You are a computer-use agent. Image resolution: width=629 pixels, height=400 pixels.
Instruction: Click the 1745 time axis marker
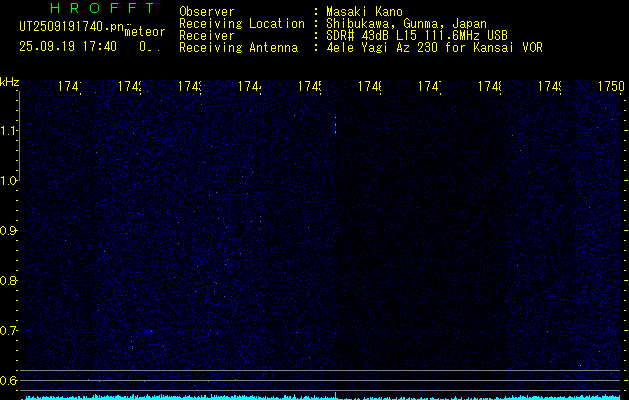pos(310,86)
